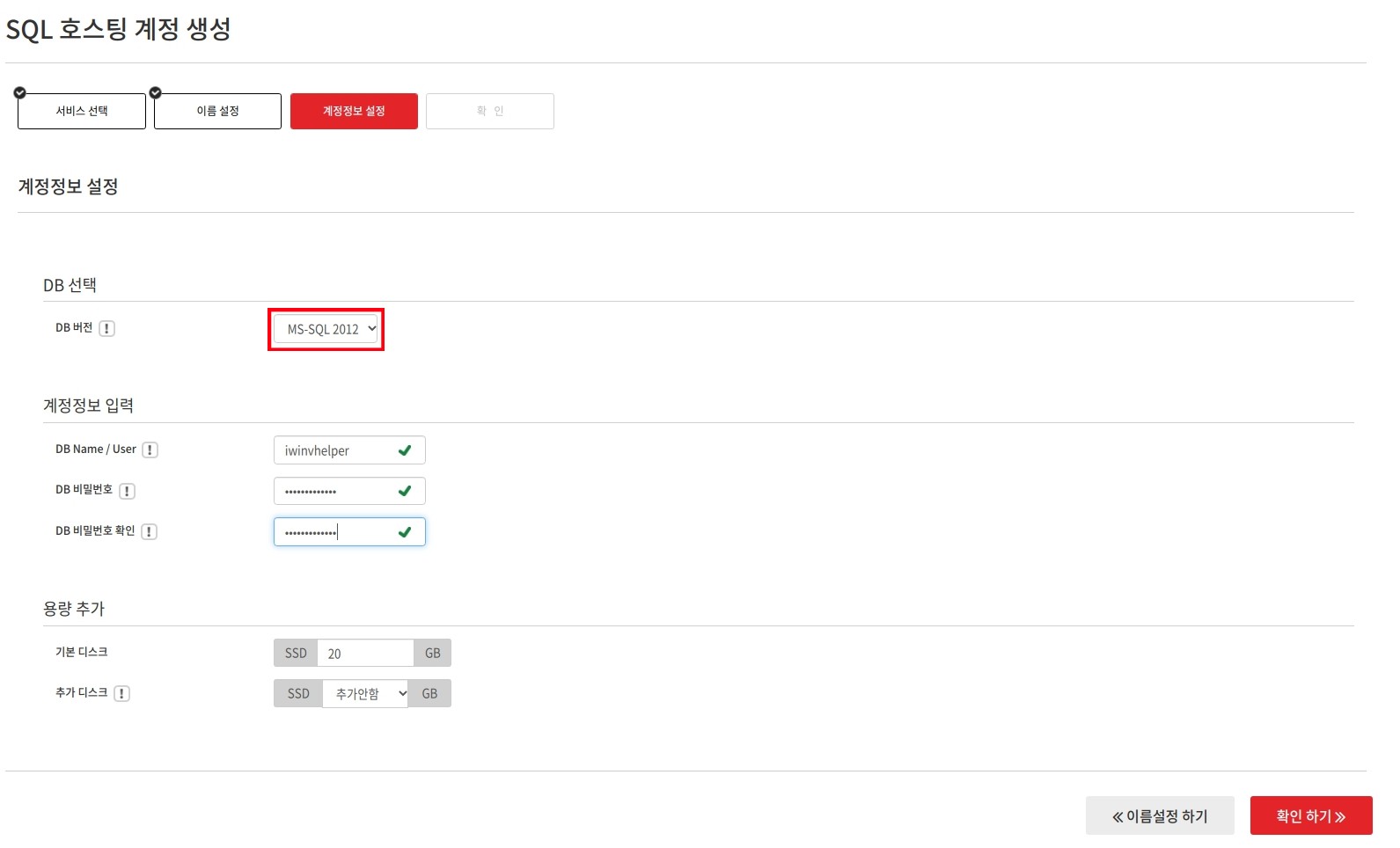The width and height of the screenshot is (1400, 848).
Task: Go to the 이름 설정 step tab
Action: point(218,111)
